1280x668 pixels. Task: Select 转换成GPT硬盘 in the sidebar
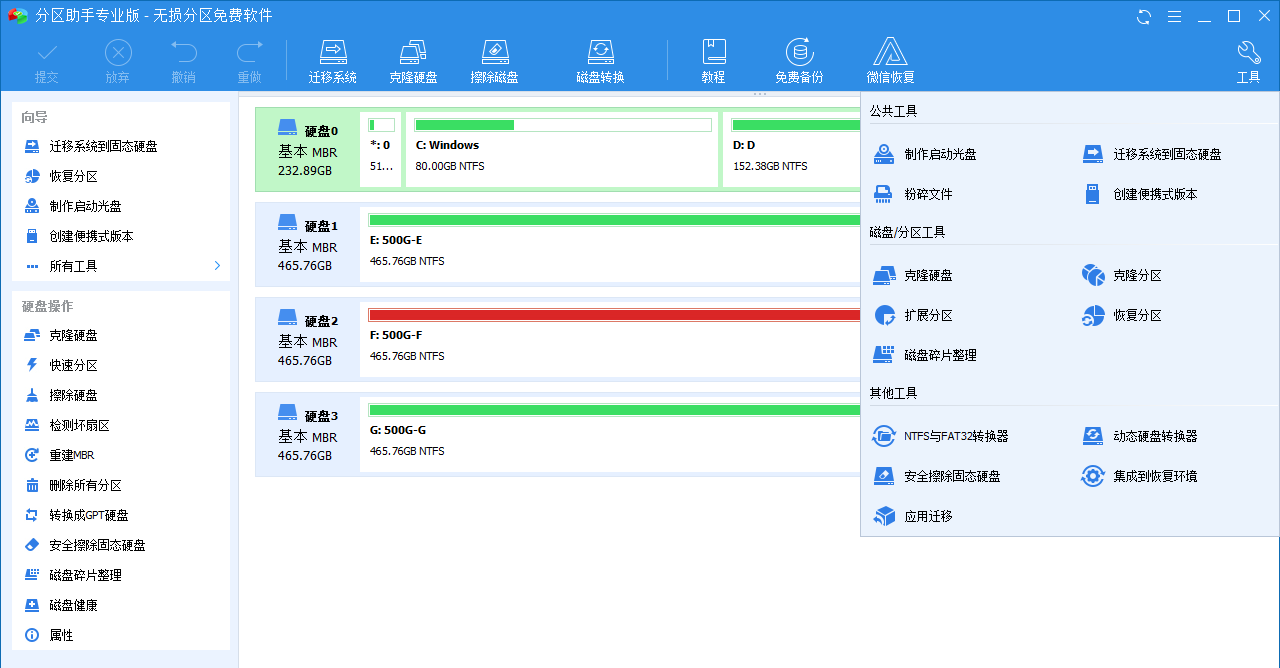click(88, 515)
